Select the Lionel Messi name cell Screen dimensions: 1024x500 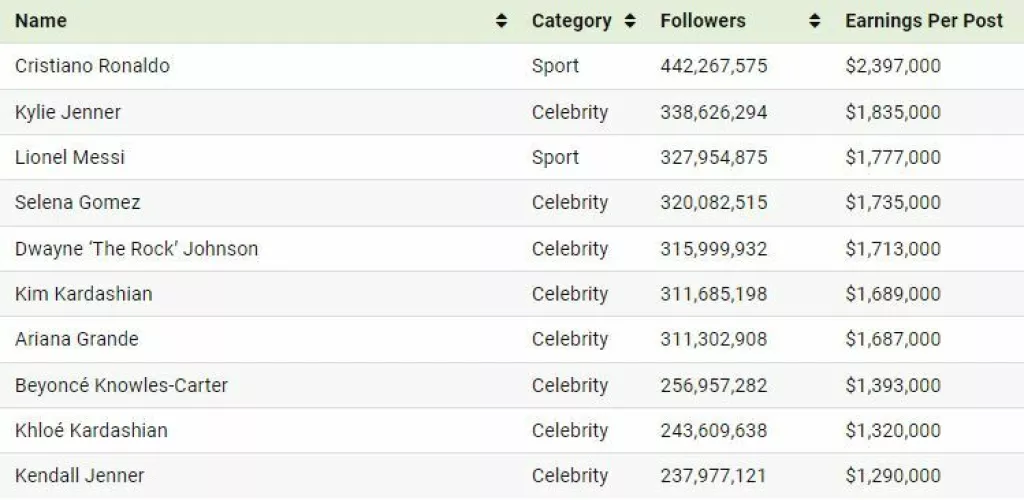point(70,157)
